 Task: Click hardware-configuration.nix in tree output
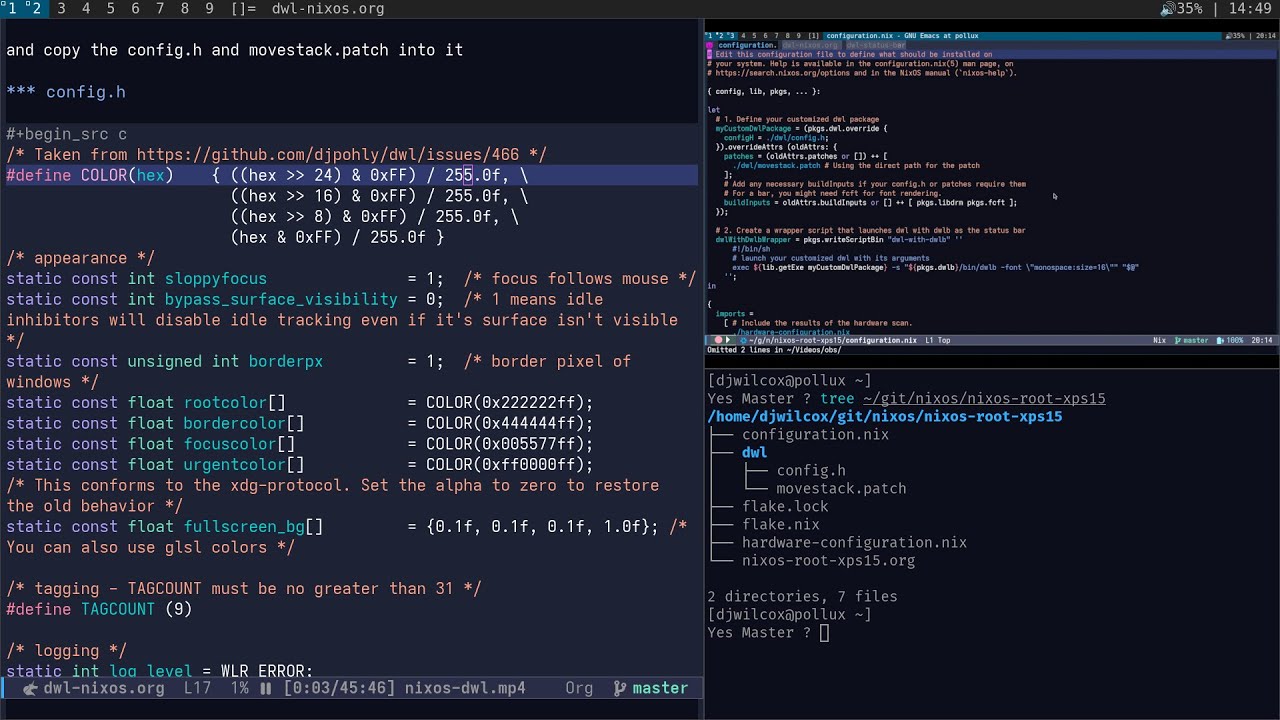pyautogui.click(x=854, y=542)
